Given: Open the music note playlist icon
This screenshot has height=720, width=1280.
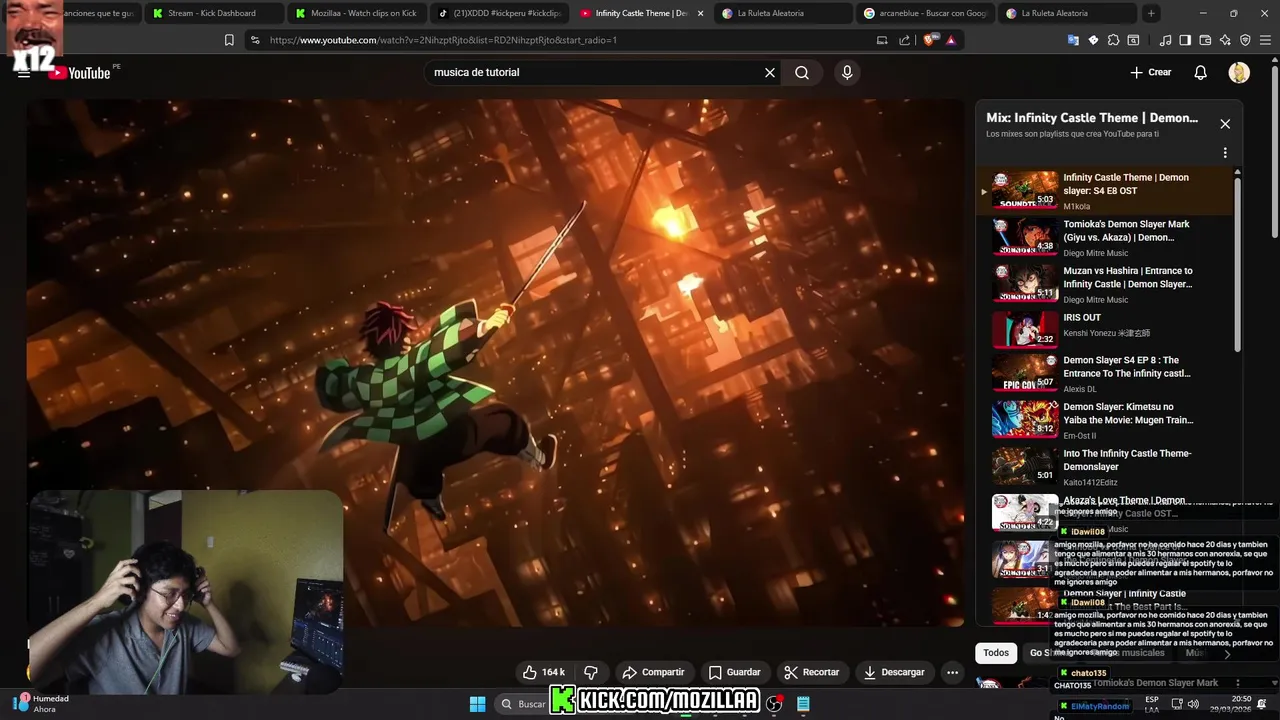Looking at the screenshot, I should (1165, 40).
